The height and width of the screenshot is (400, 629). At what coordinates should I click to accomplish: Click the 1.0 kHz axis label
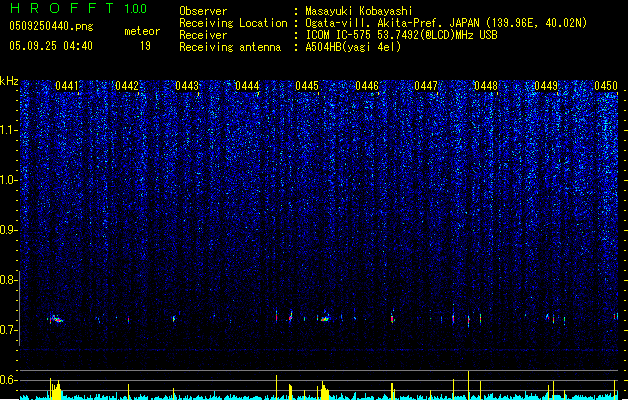(x=8, y=180)
